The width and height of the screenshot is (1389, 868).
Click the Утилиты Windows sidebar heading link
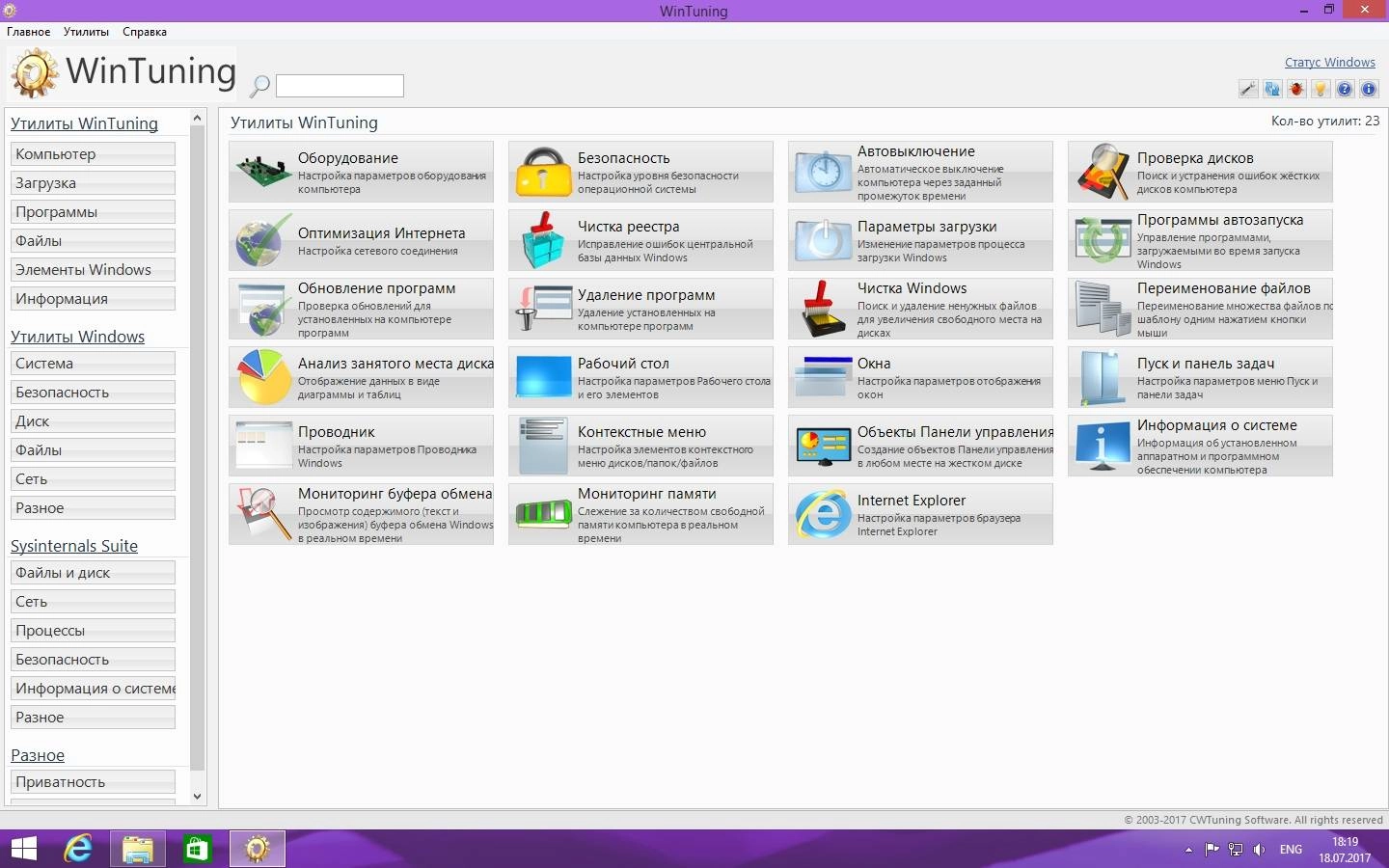(77, 337)
